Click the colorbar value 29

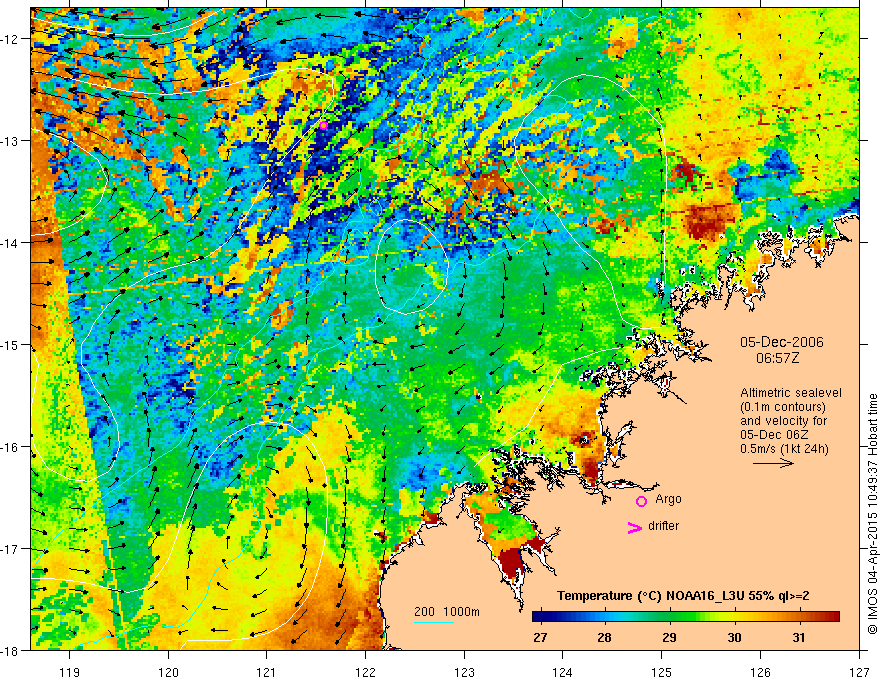click(669, 637)
